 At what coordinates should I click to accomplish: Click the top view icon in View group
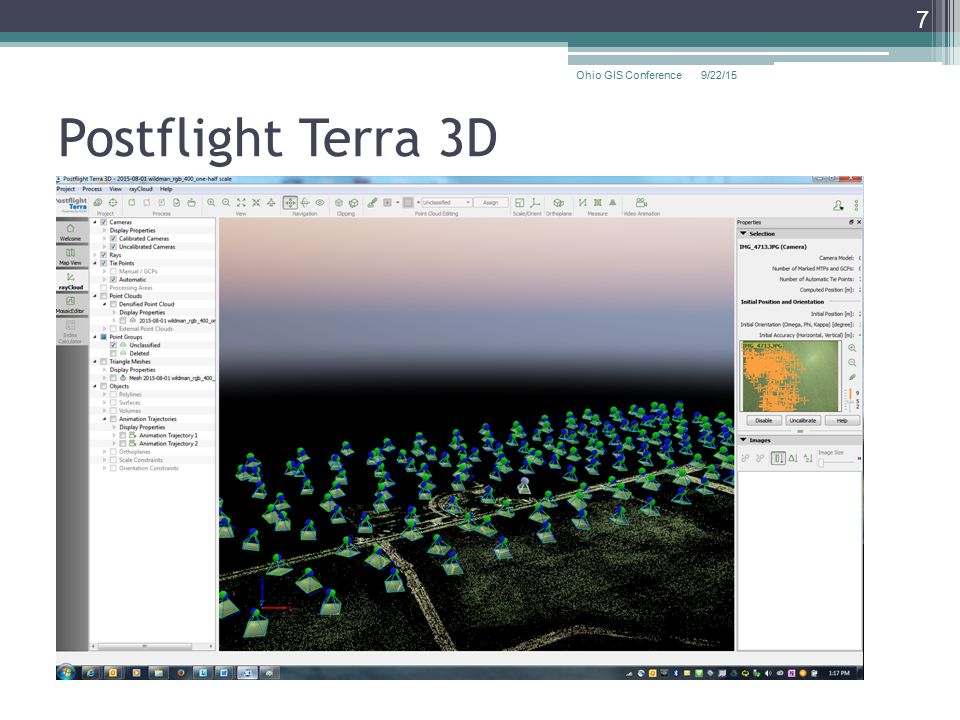271,203
